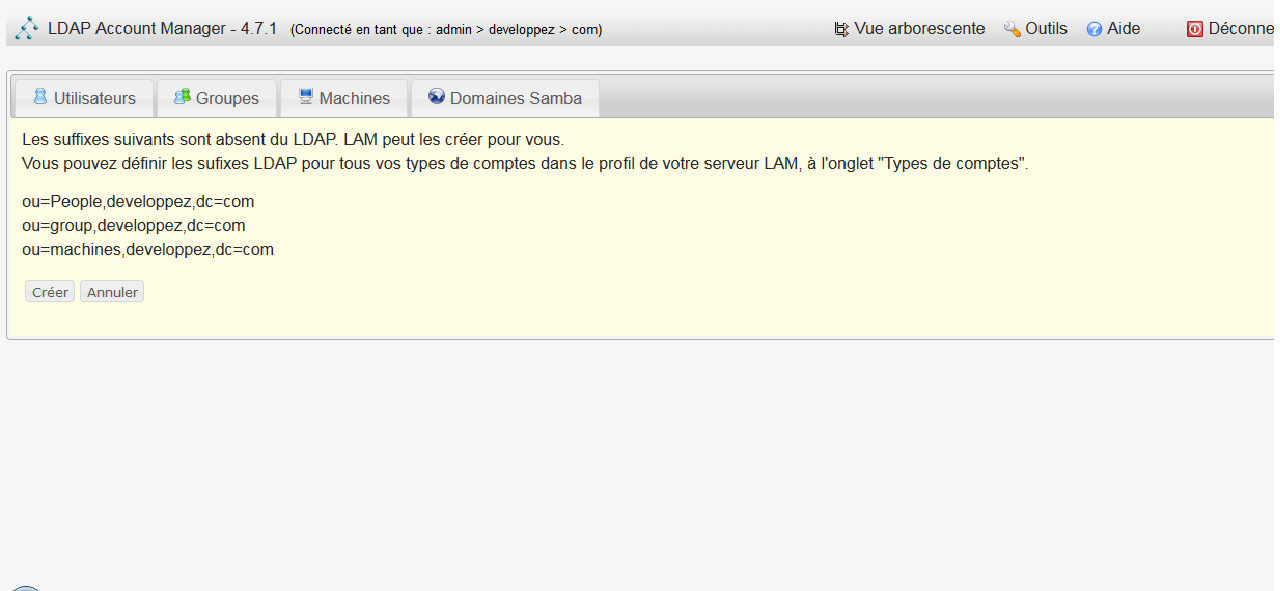Click the Annuler button
The height and width of the screenshot is (591, 1280).
point(112,292)
